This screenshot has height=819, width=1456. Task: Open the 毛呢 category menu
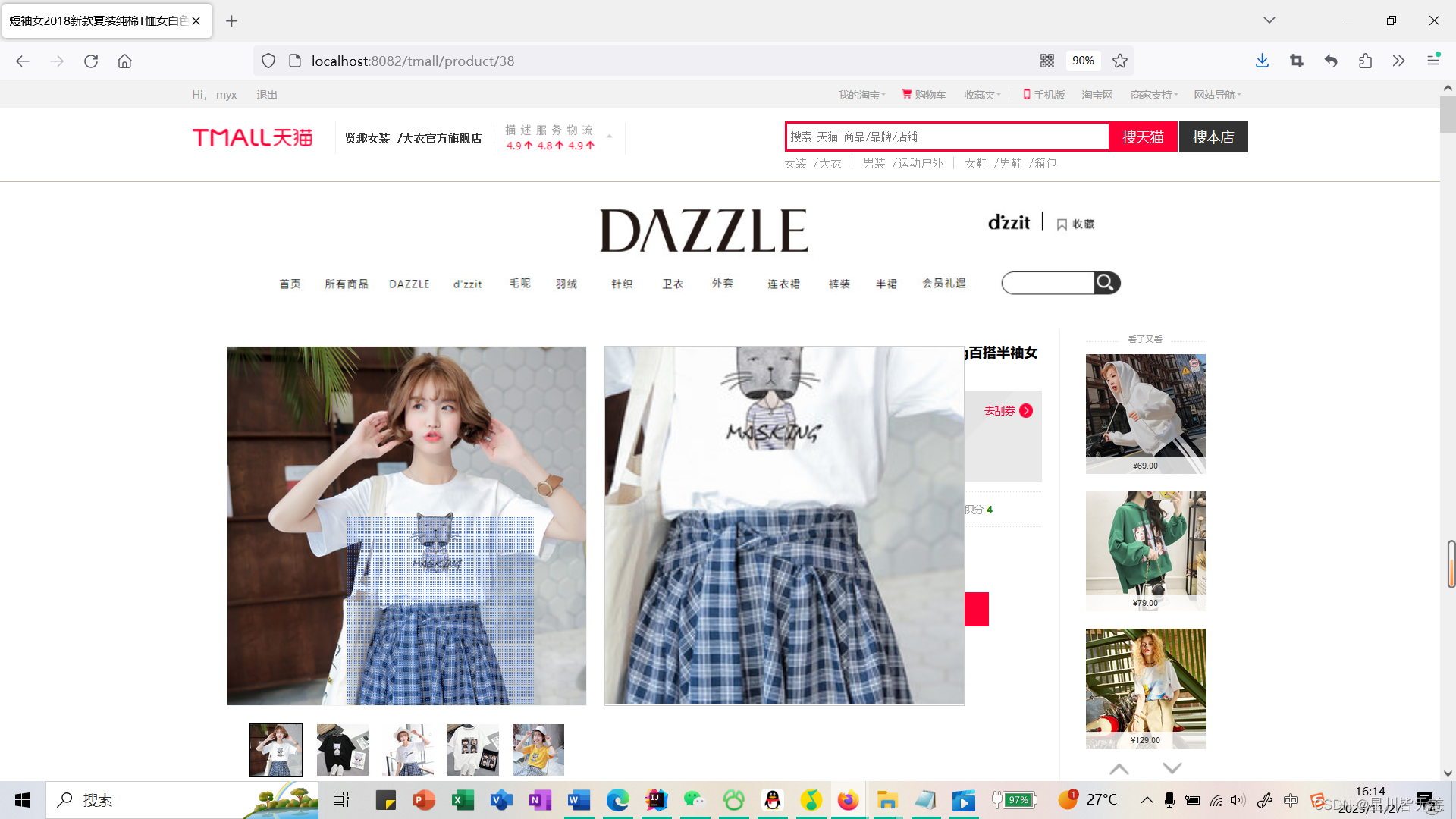click(520, 284)
